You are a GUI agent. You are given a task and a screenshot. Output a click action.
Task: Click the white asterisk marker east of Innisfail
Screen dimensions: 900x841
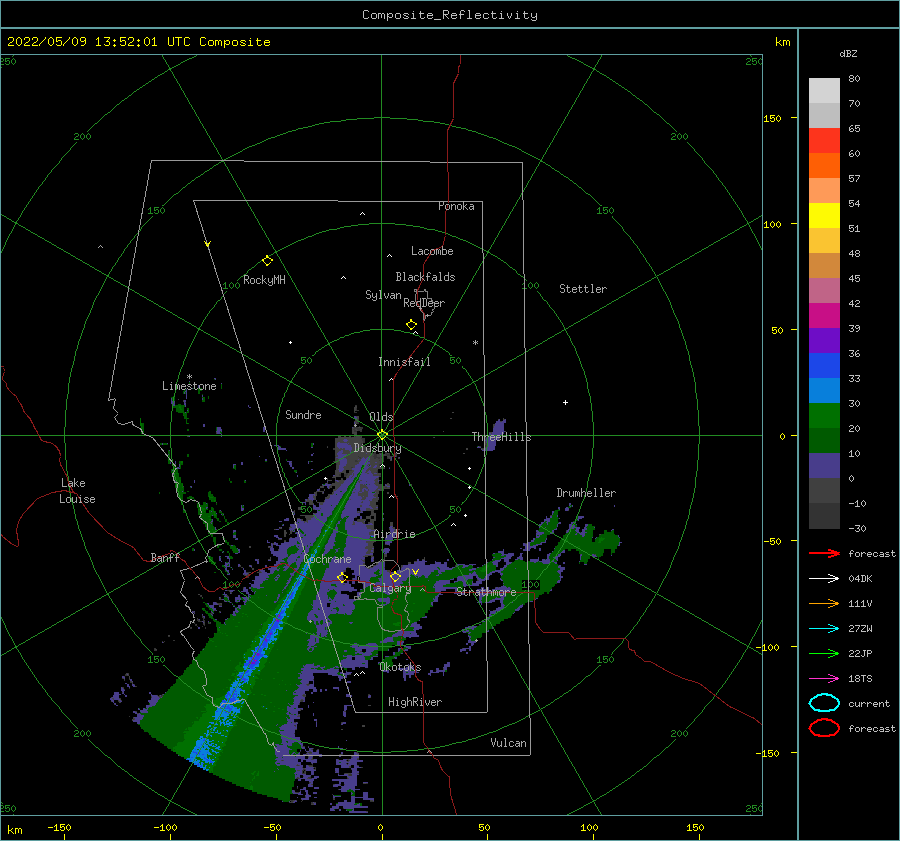475,343
